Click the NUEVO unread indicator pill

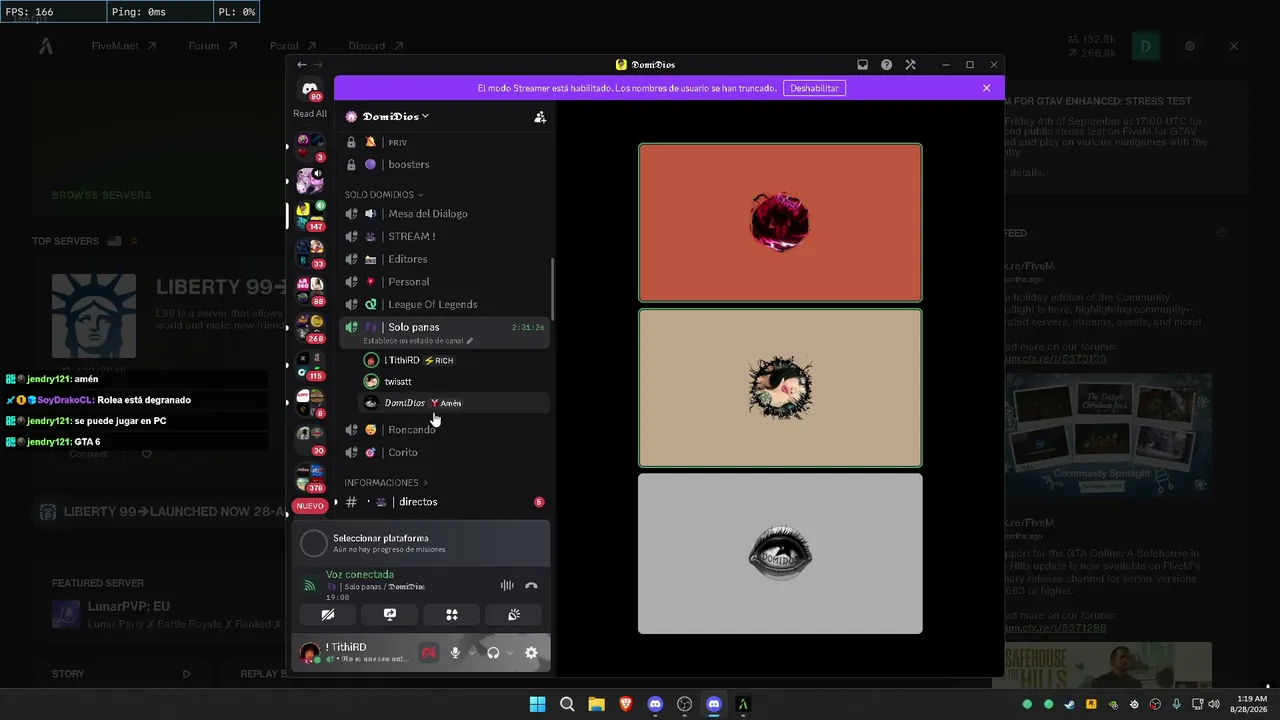point(310,506)
